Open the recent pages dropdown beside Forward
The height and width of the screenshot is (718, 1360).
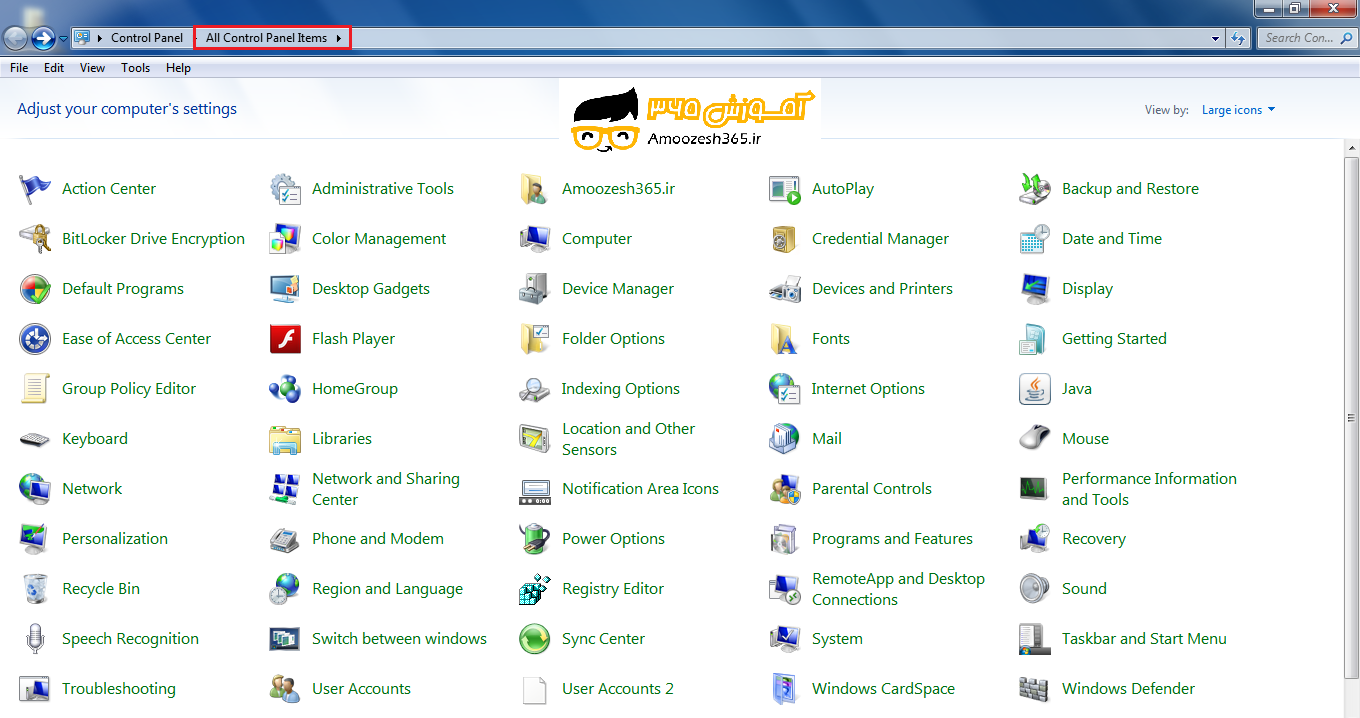coord(63,39)
